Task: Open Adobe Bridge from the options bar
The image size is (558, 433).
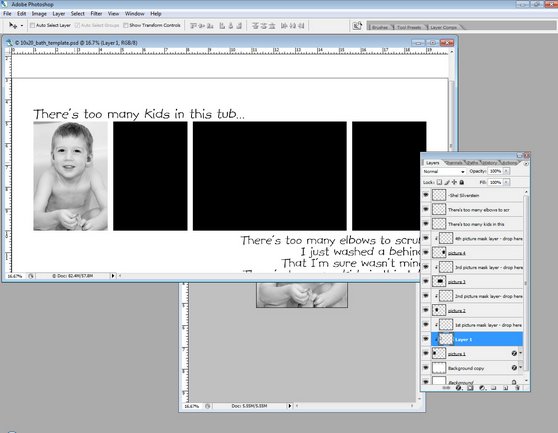Action: tap(357, 26)
